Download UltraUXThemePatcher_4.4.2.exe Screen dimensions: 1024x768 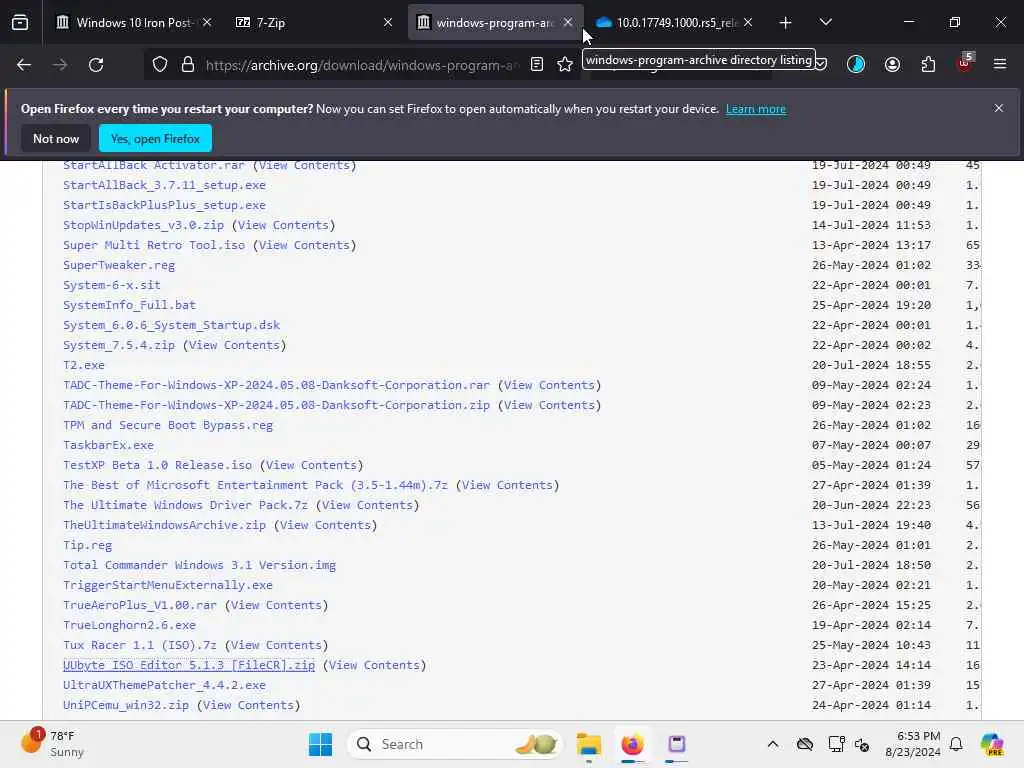(164, 685)
